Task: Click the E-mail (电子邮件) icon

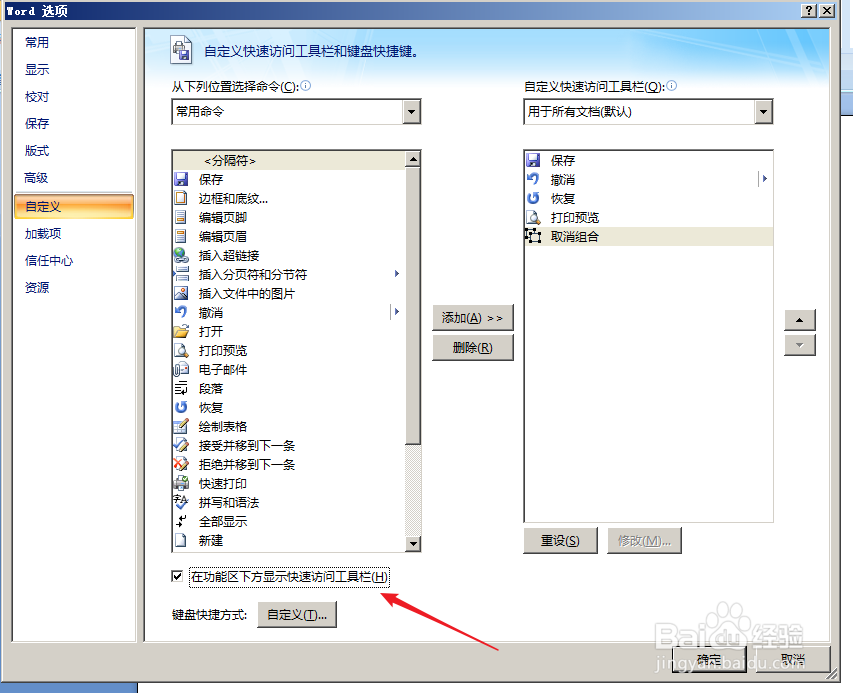Action: pos(181,369)
